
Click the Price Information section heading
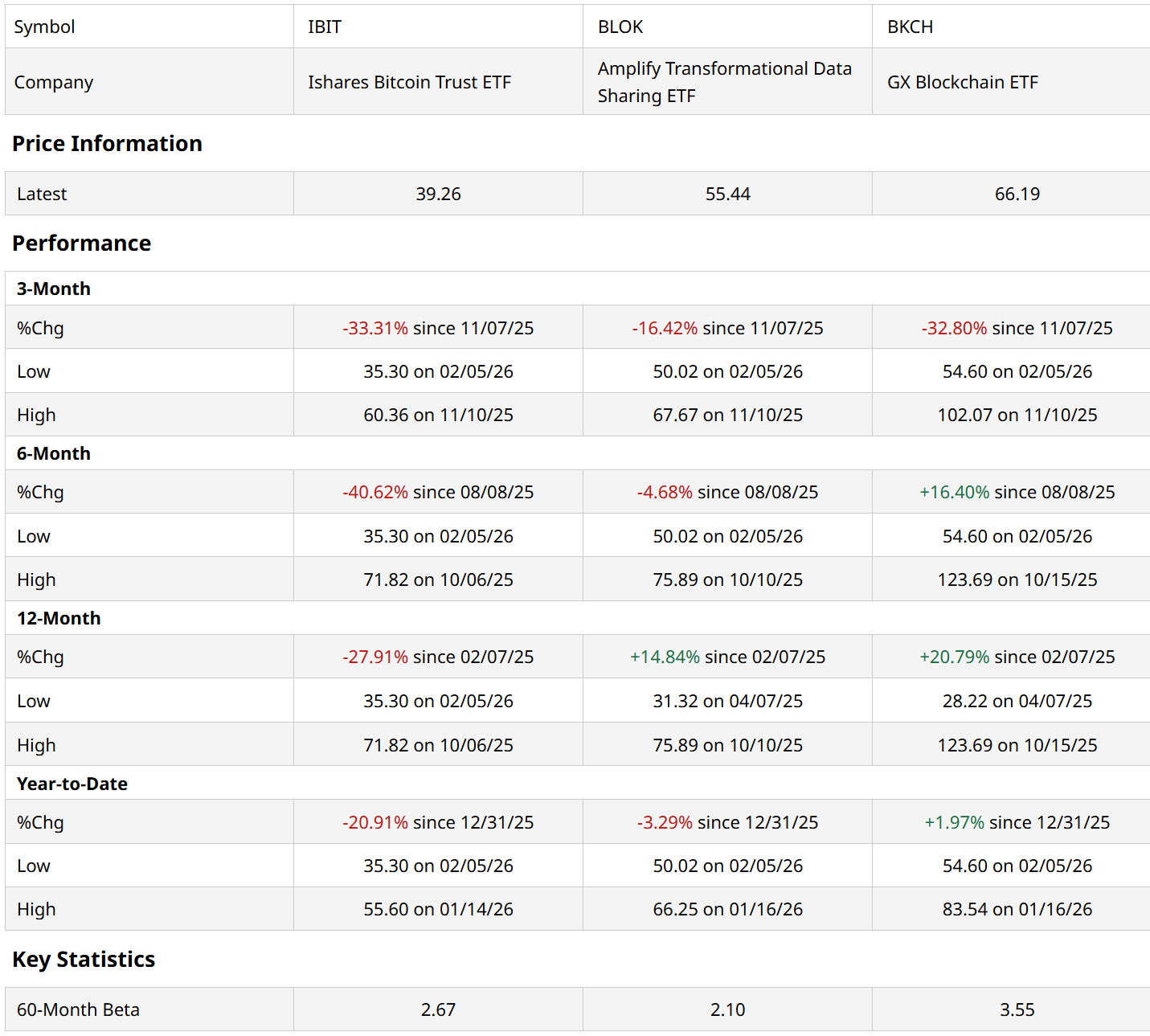[x=107, y=143]
